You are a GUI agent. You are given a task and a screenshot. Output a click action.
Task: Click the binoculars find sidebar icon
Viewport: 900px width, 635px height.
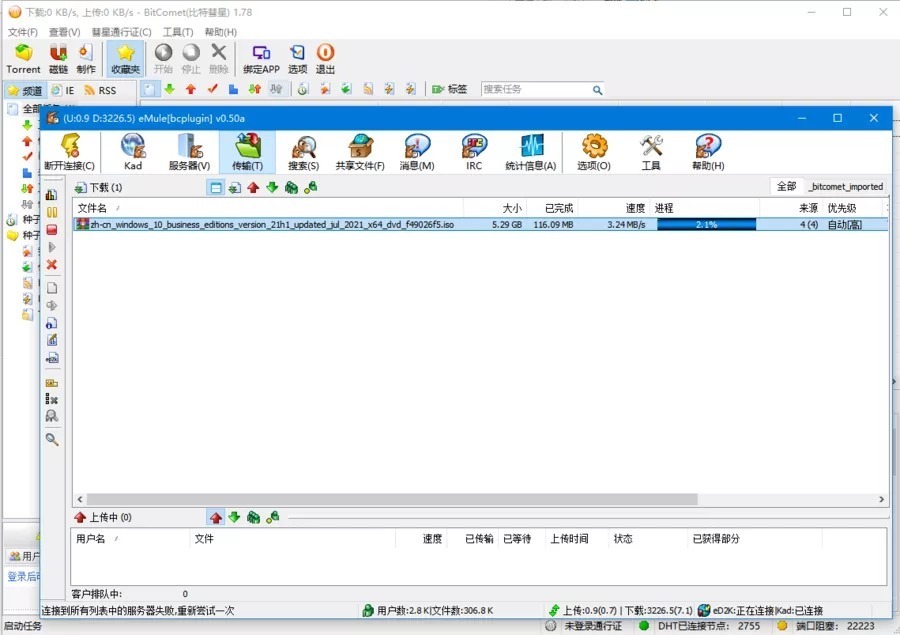52,416
